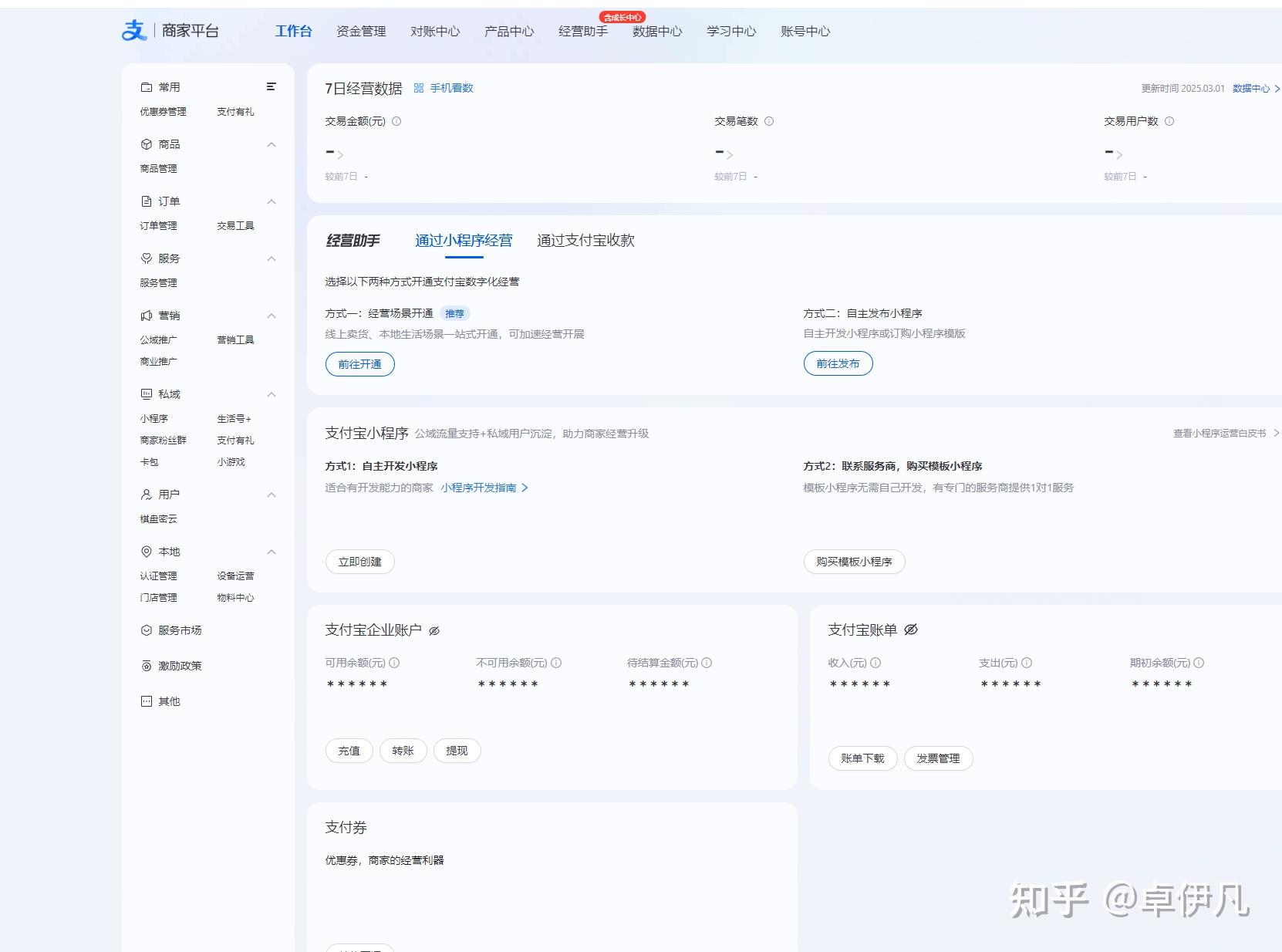The width and height of the screenshot is (1282, 952).
Task: Reveal masked amounts in 支付宝账单
Action: pos(913,630)
